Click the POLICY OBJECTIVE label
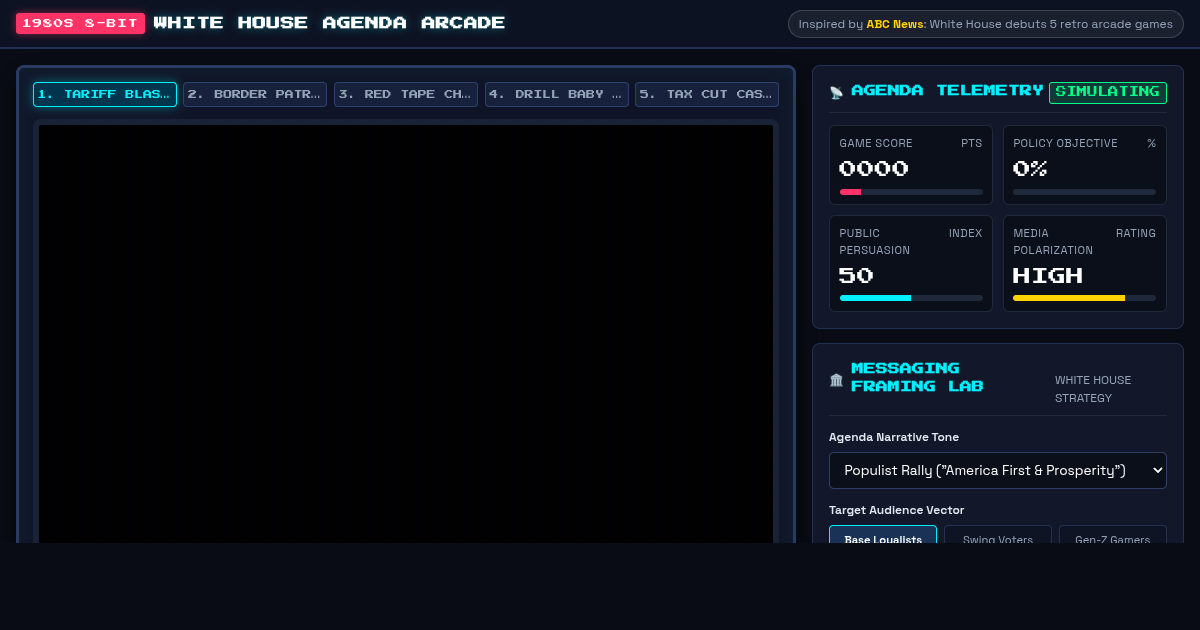The height and width of the screenshot is (630, 1200). pos(1066,143)
